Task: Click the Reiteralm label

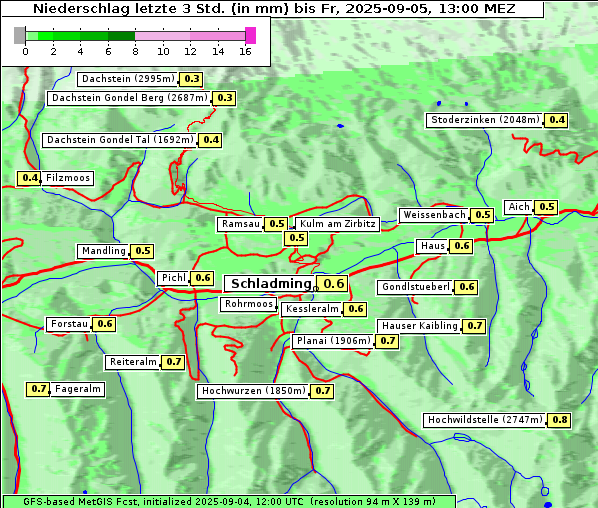Action: (x=133, y=362)
